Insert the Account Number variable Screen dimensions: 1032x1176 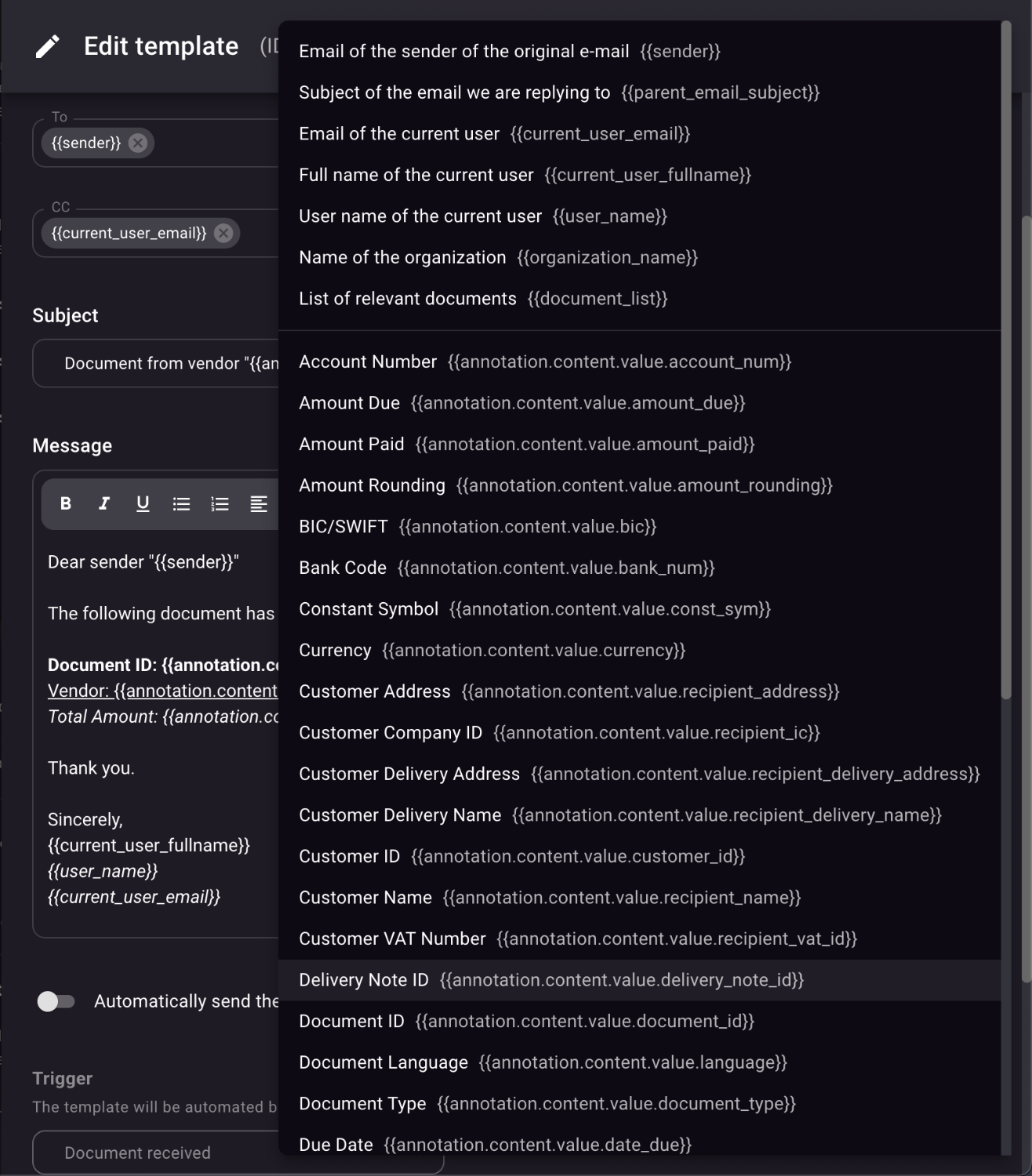tap(639, 361)
